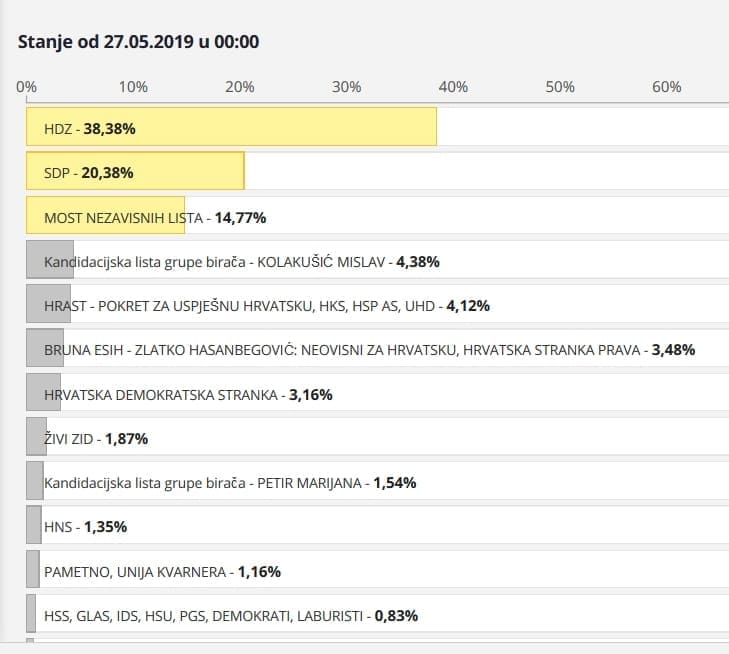Select the BRUNA ESIH - ZLATKO HASANBEGOVIĆ row
Image resolution: width=729 pixels, height=654 pixels.
[368, 350]
